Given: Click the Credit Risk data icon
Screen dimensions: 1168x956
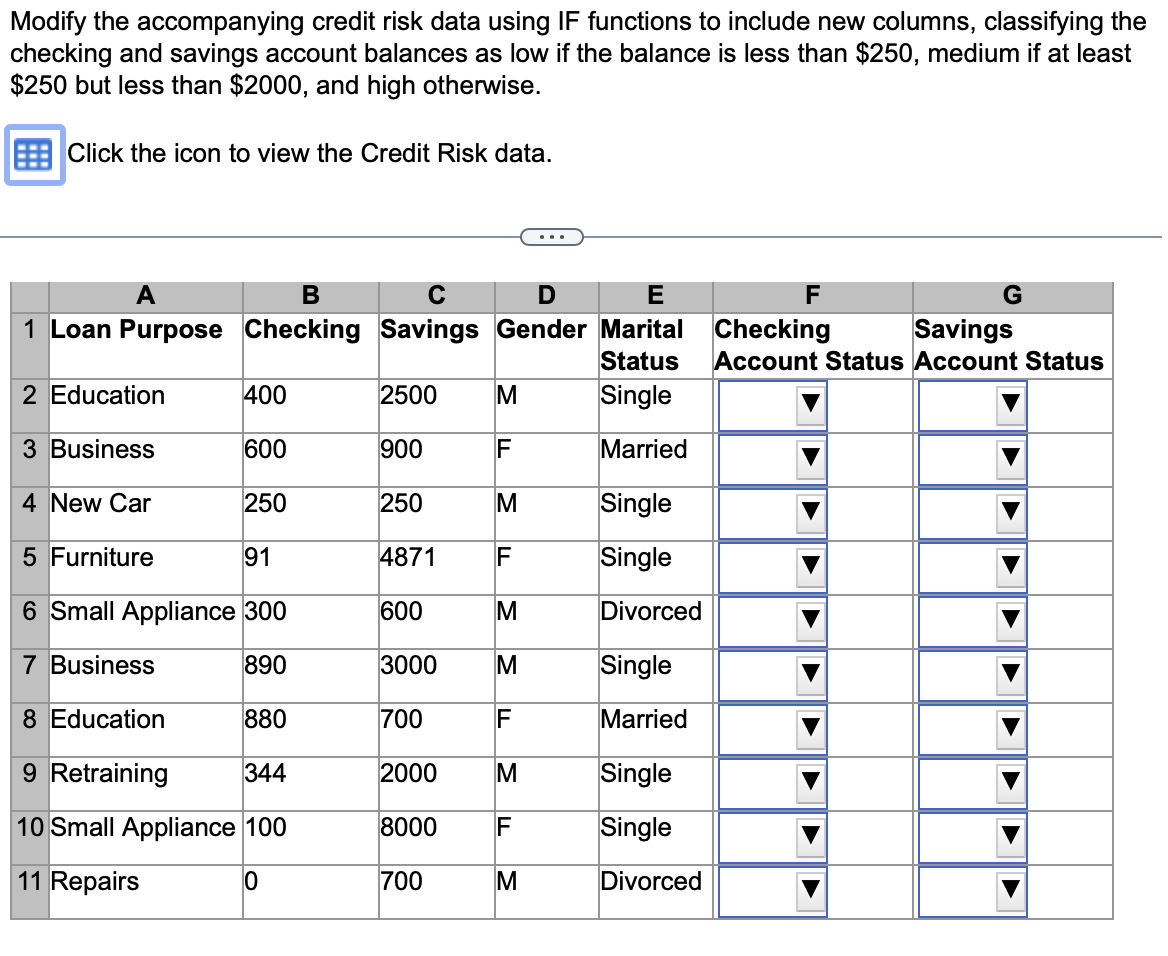Looking at the screenshot, I should pos(33,153).
